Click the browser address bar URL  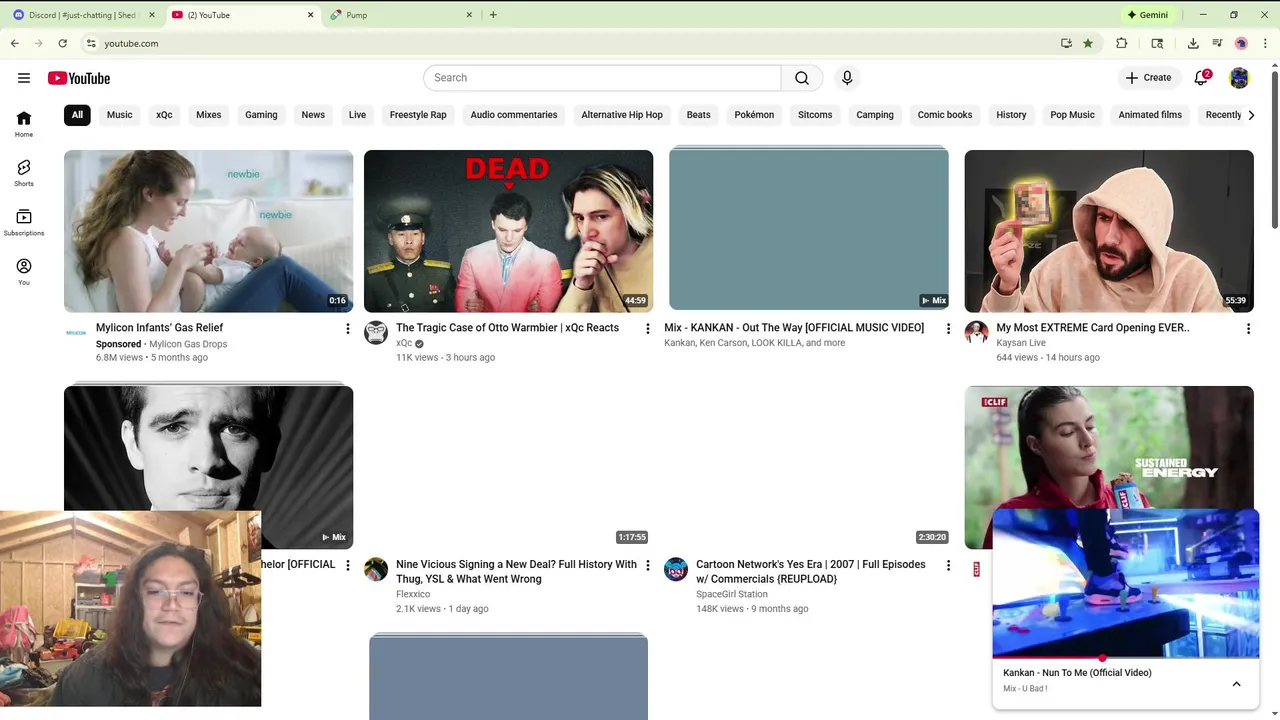tap(131, 43)
